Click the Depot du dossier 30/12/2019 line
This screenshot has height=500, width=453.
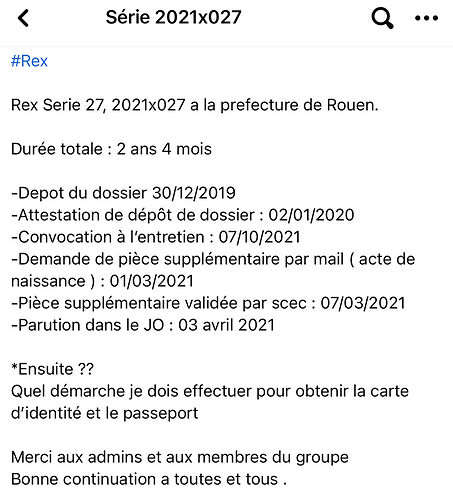click(123, 193)
